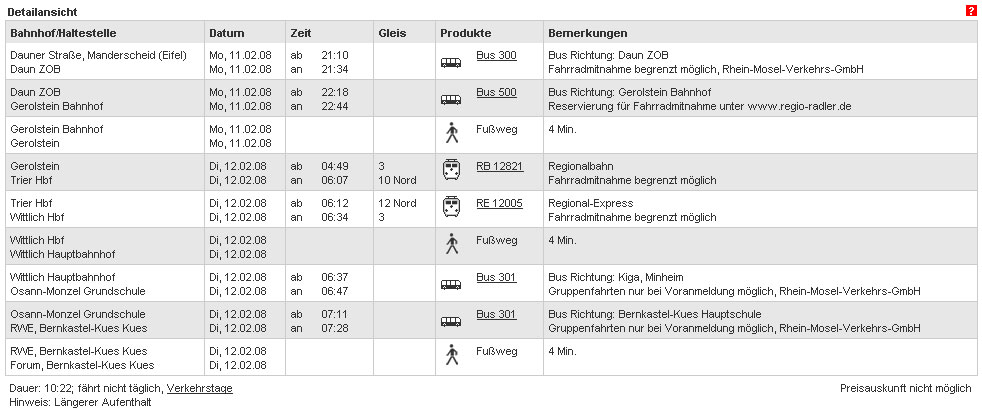Click the bus icon beside Bus 500
982x410 pixels.
(451, 100)
